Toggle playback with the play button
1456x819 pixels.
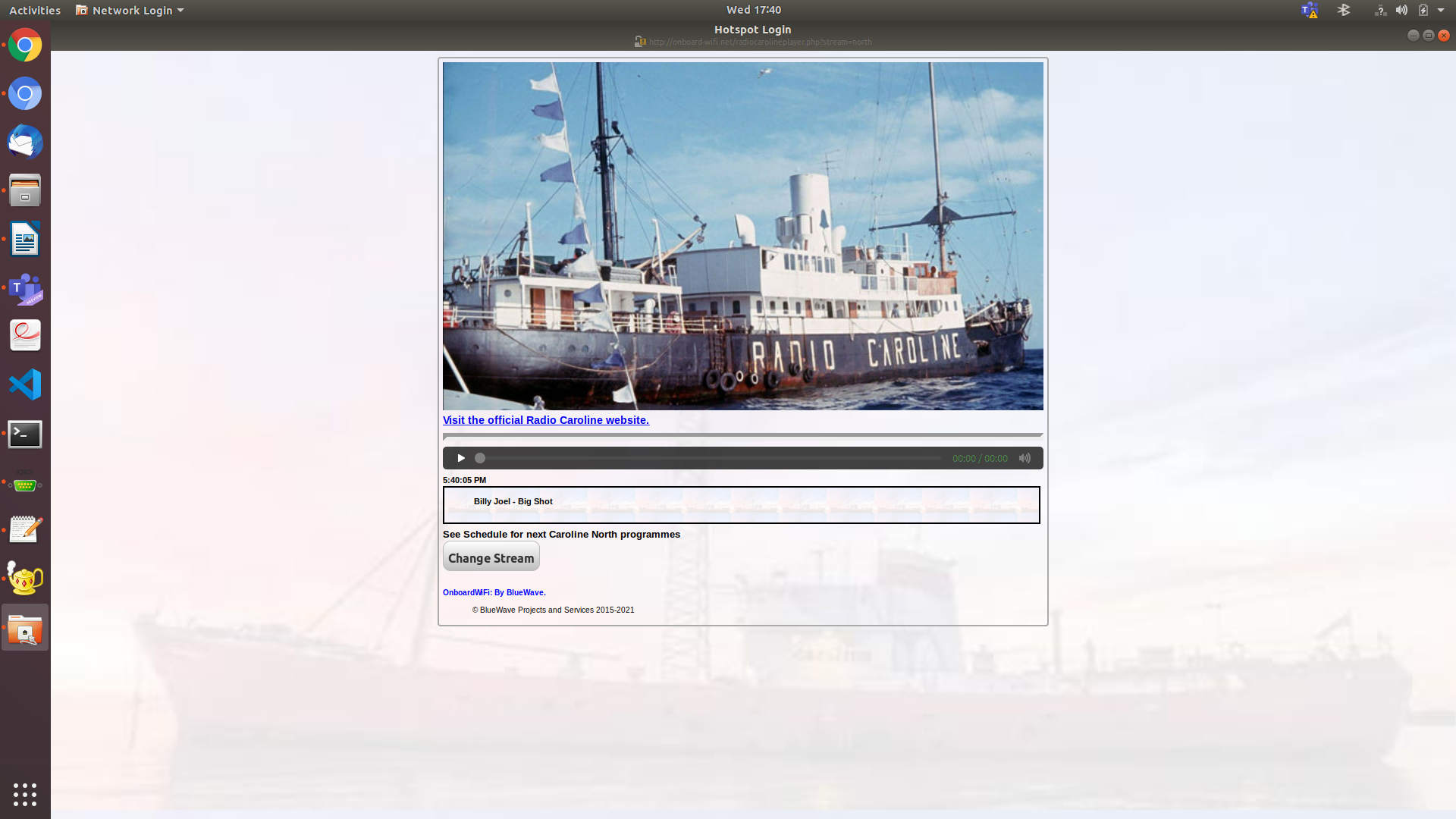[460, 458]
